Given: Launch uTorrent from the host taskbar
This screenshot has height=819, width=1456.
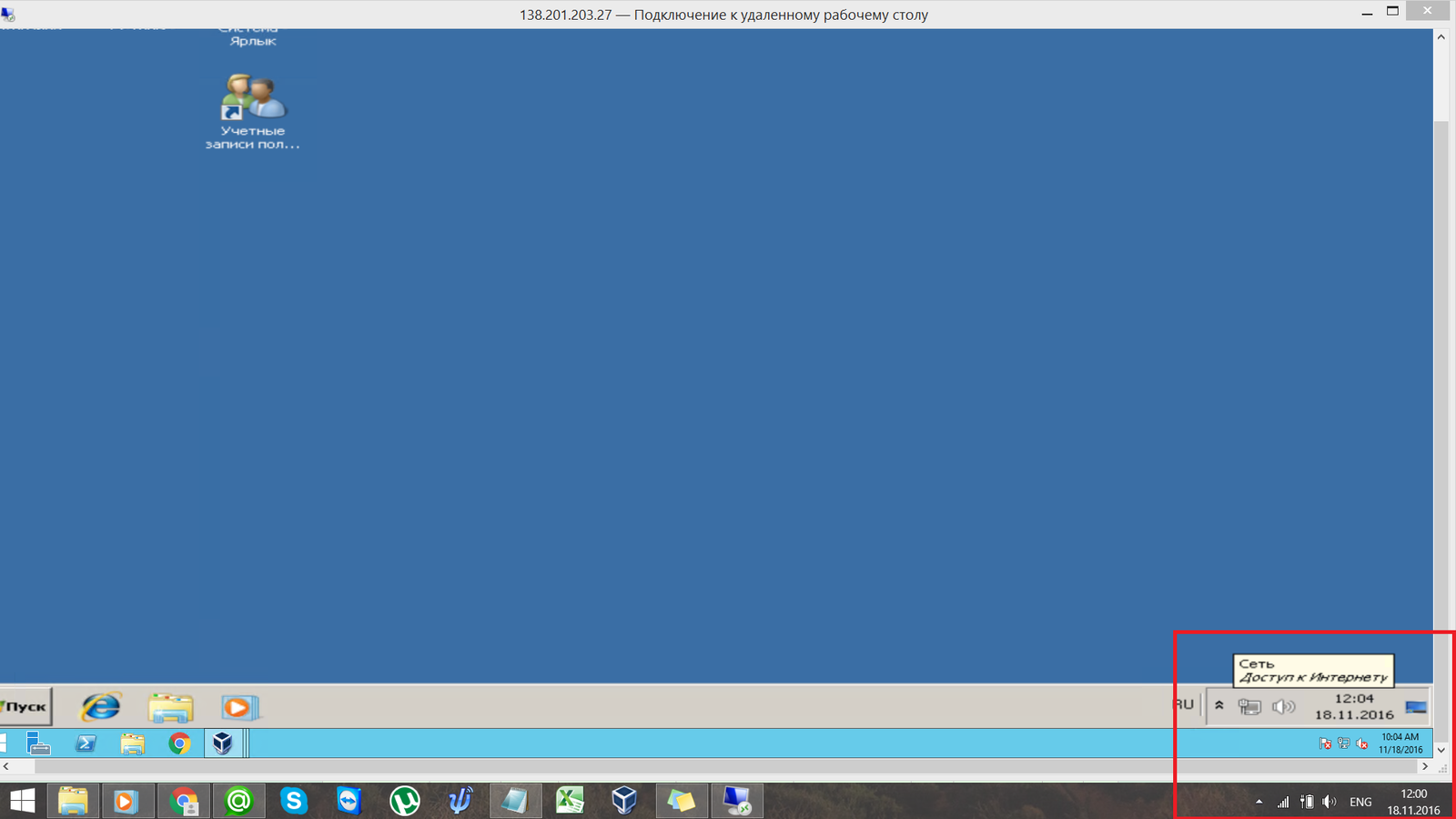Looking at the screenshot, I should (405, 801).
